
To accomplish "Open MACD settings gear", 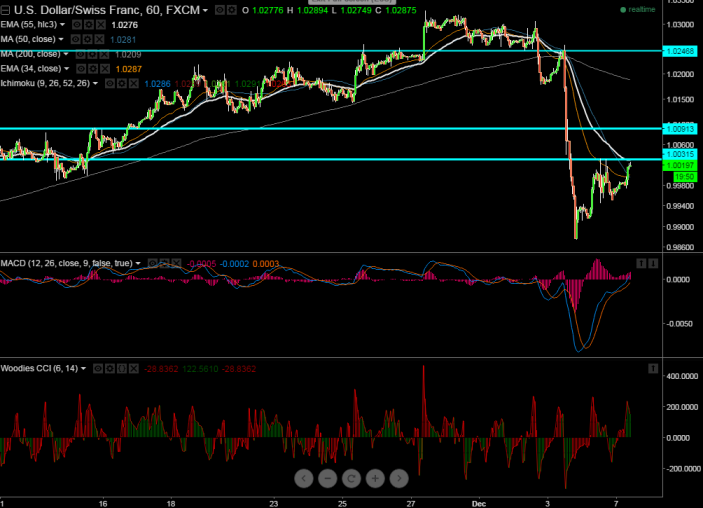I will pos(165,263).
